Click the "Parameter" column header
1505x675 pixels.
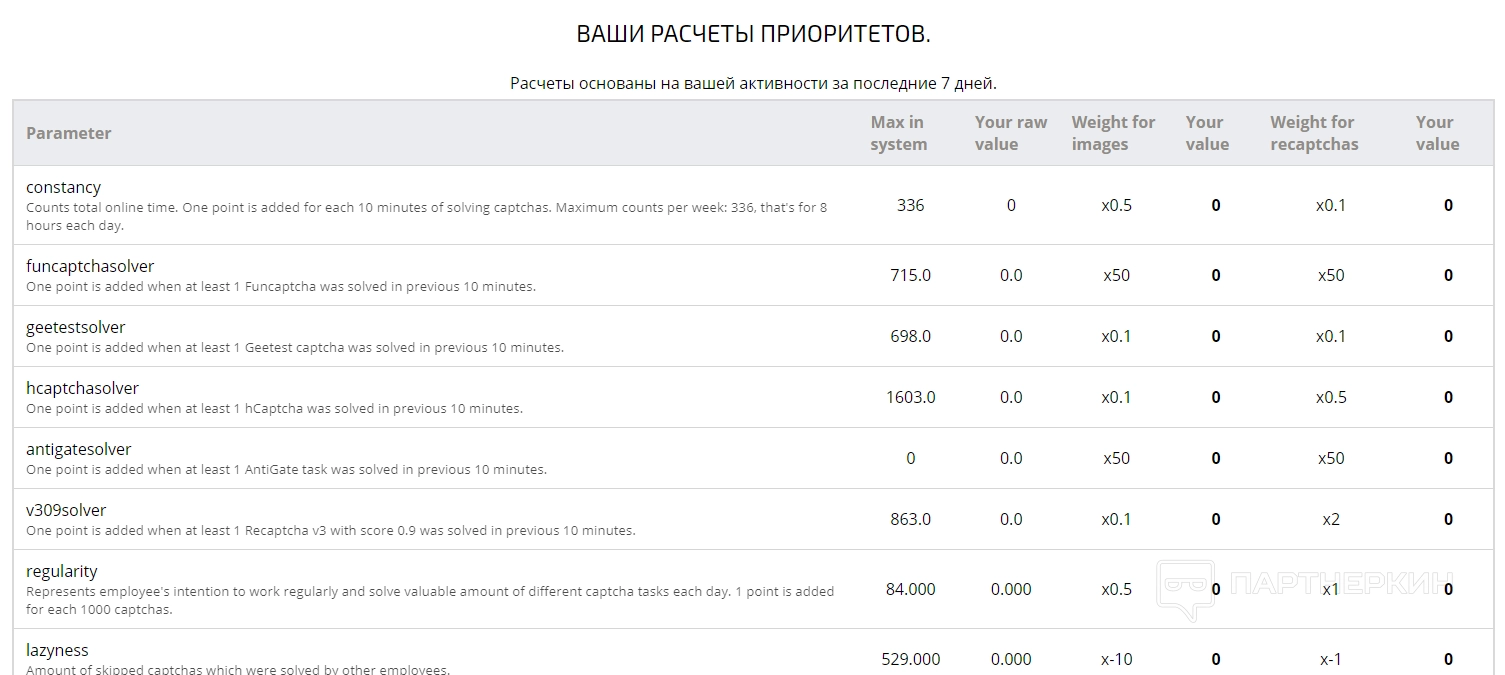coord(68,133)
